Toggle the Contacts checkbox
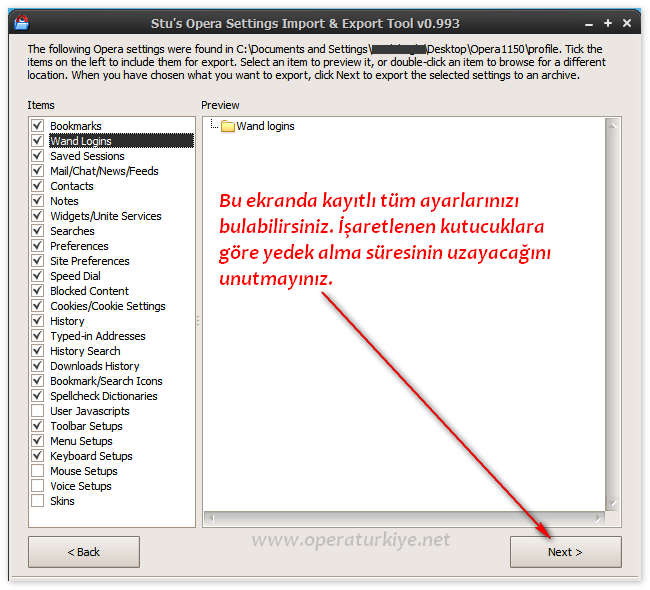The height and width of the screenshot is (590, 650). pos(38,185)
